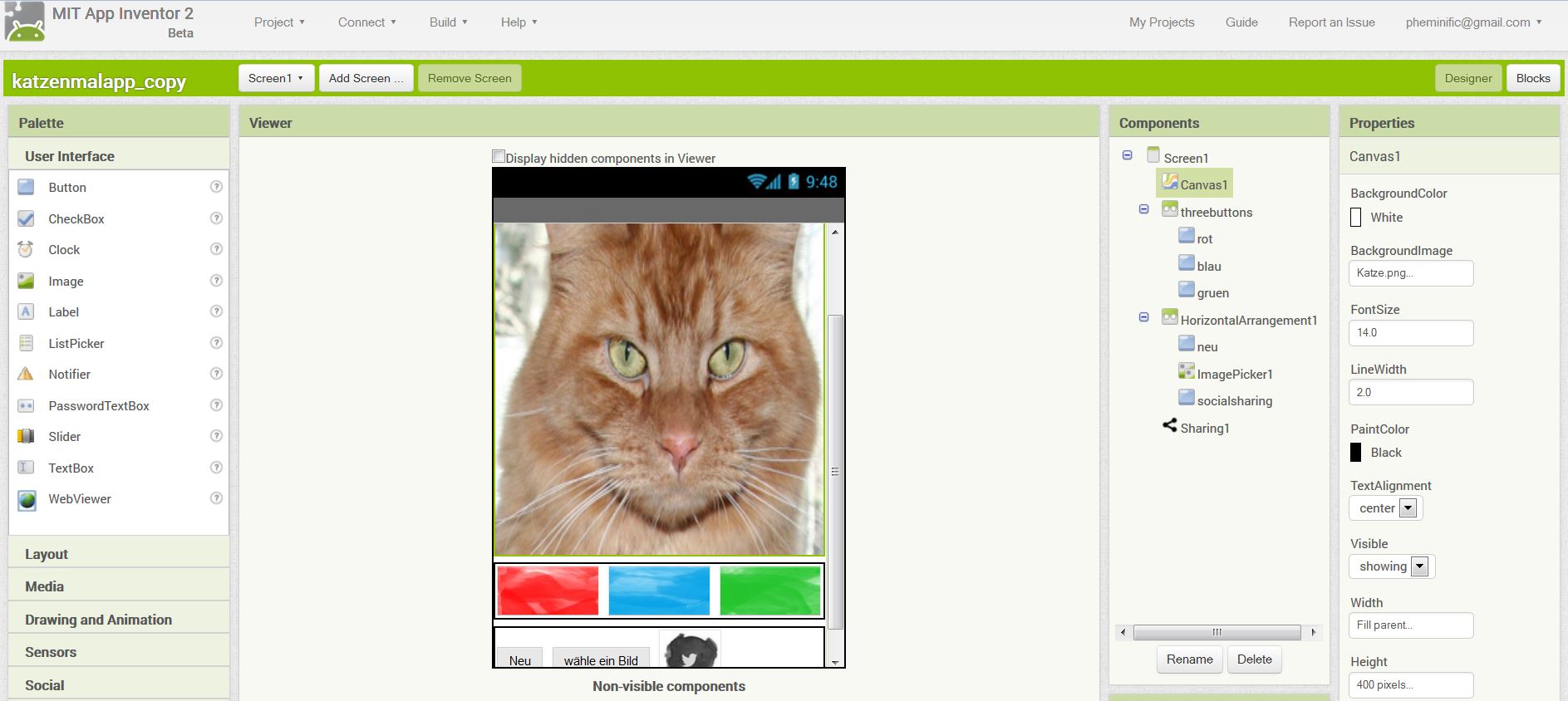Image resolution: width=1568 pixels, height=701 pixels.
Task: Open the My Projects link
Action: coord(1162,22)
